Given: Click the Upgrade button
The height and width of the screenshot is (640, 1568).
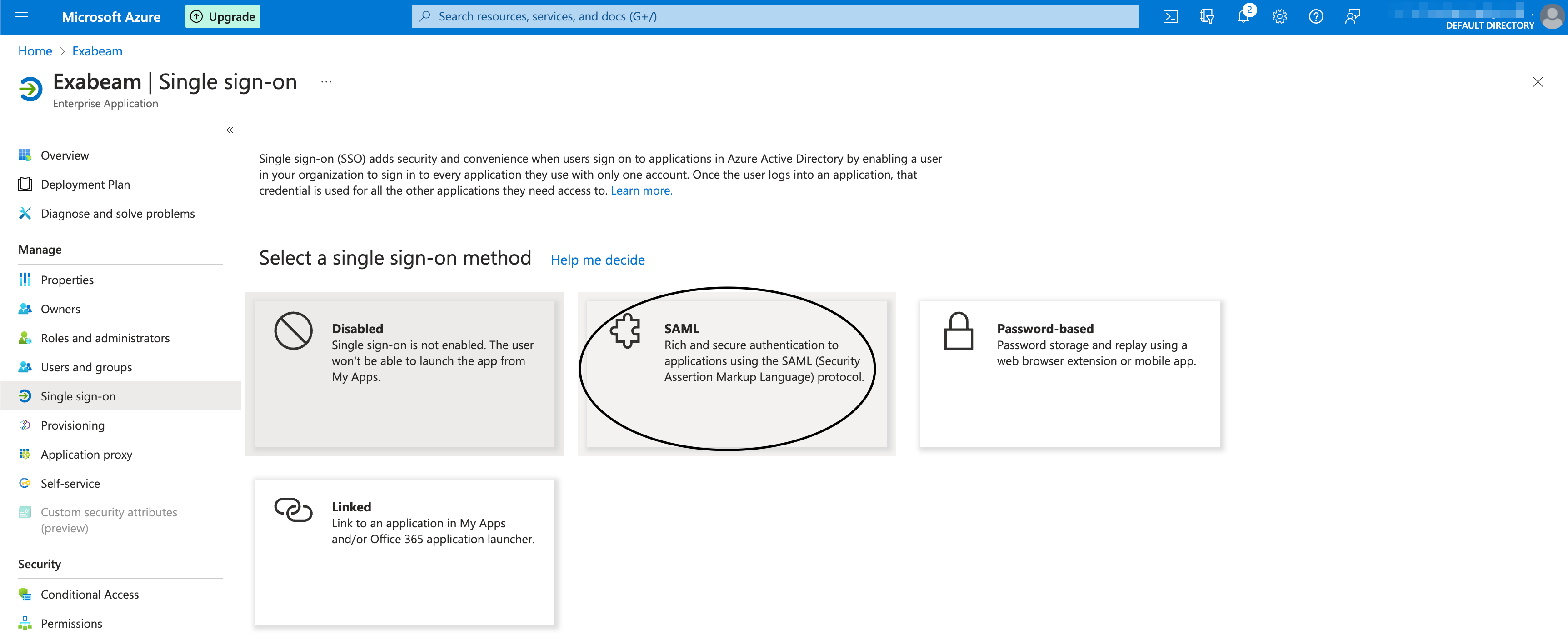Looking at the screenshot, I should click(223, 16).
